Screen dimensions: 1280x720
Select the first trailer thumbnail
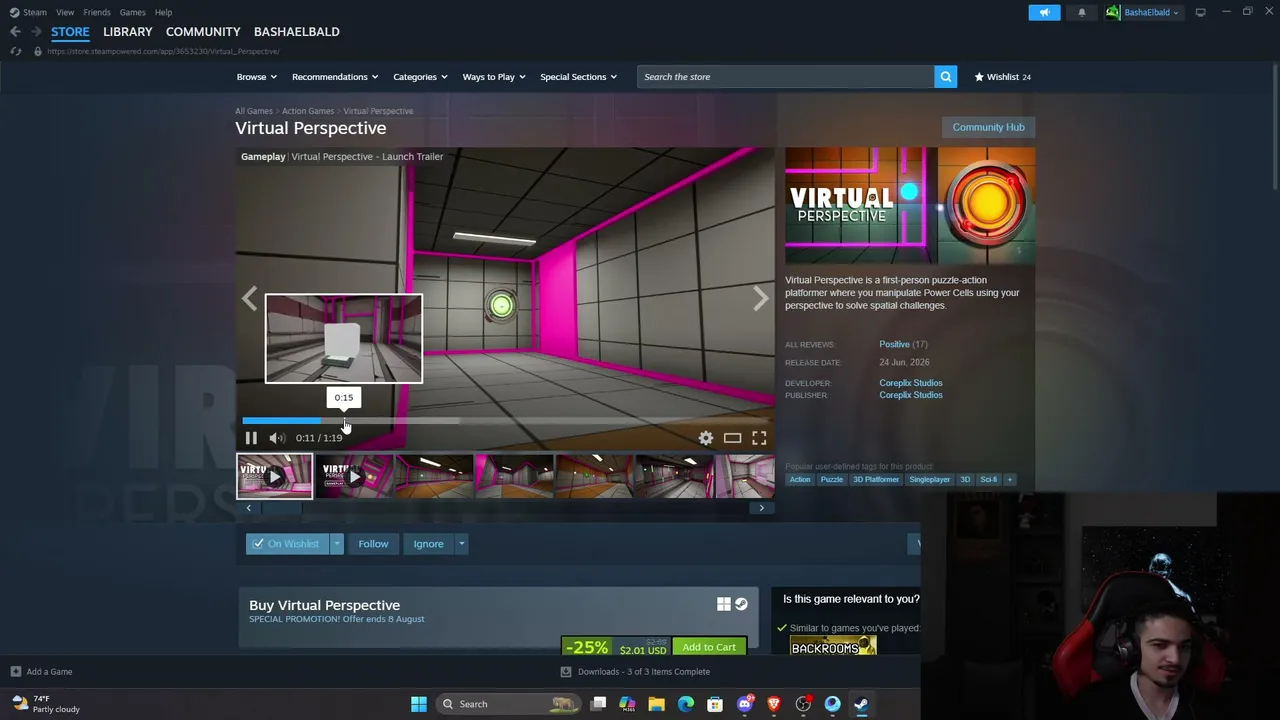(275, 477)
